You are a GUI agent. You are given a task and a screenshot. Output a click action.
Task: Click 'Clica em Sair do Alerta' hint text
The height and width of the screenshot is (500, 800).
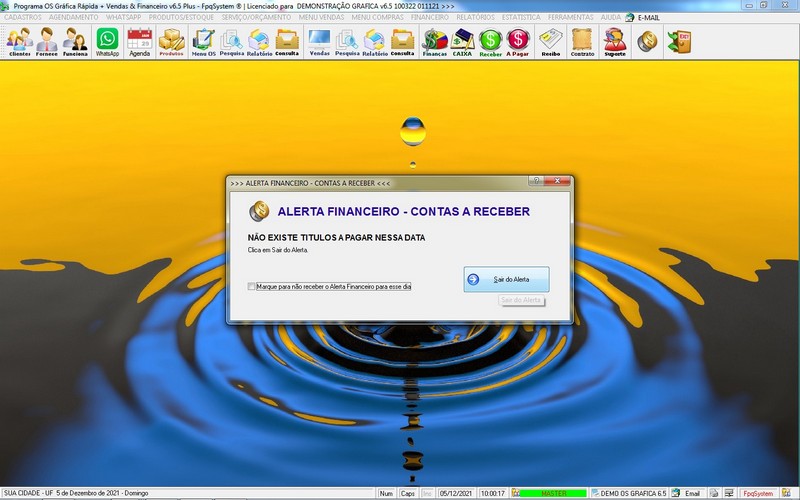(278, 250)
